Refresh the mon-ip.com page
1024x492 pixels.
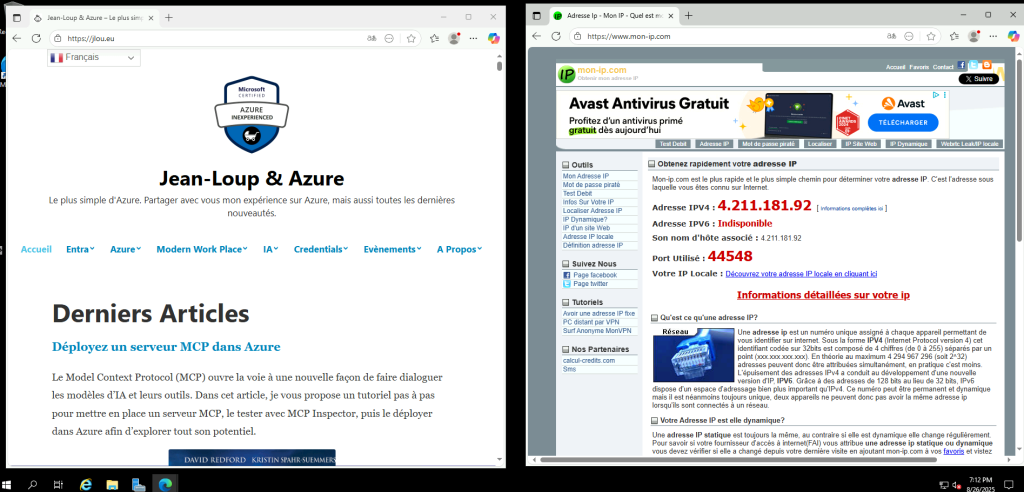click(x=556, y=36)
